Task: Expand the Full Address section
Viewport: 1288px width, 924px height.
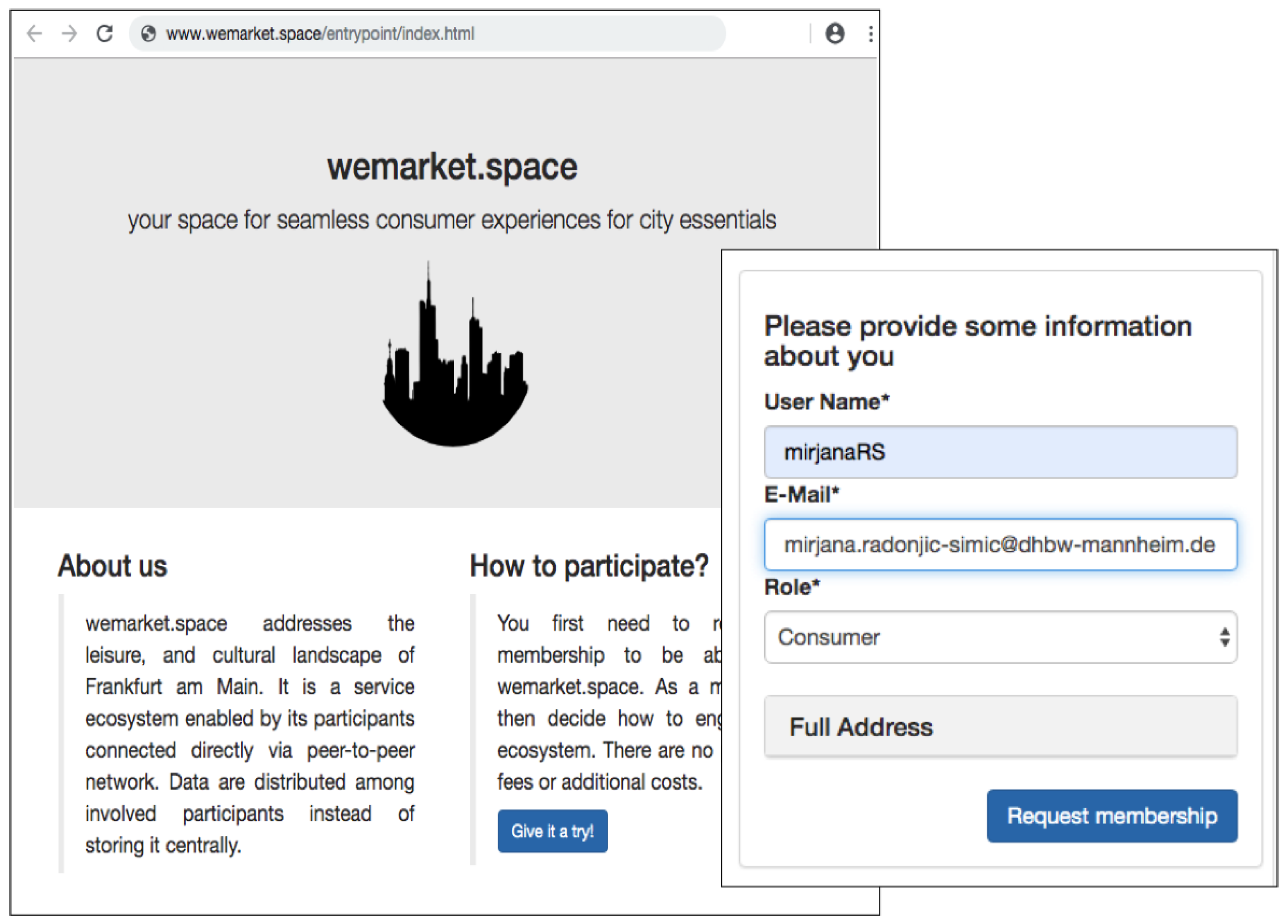Action: tap(1000, 727)
